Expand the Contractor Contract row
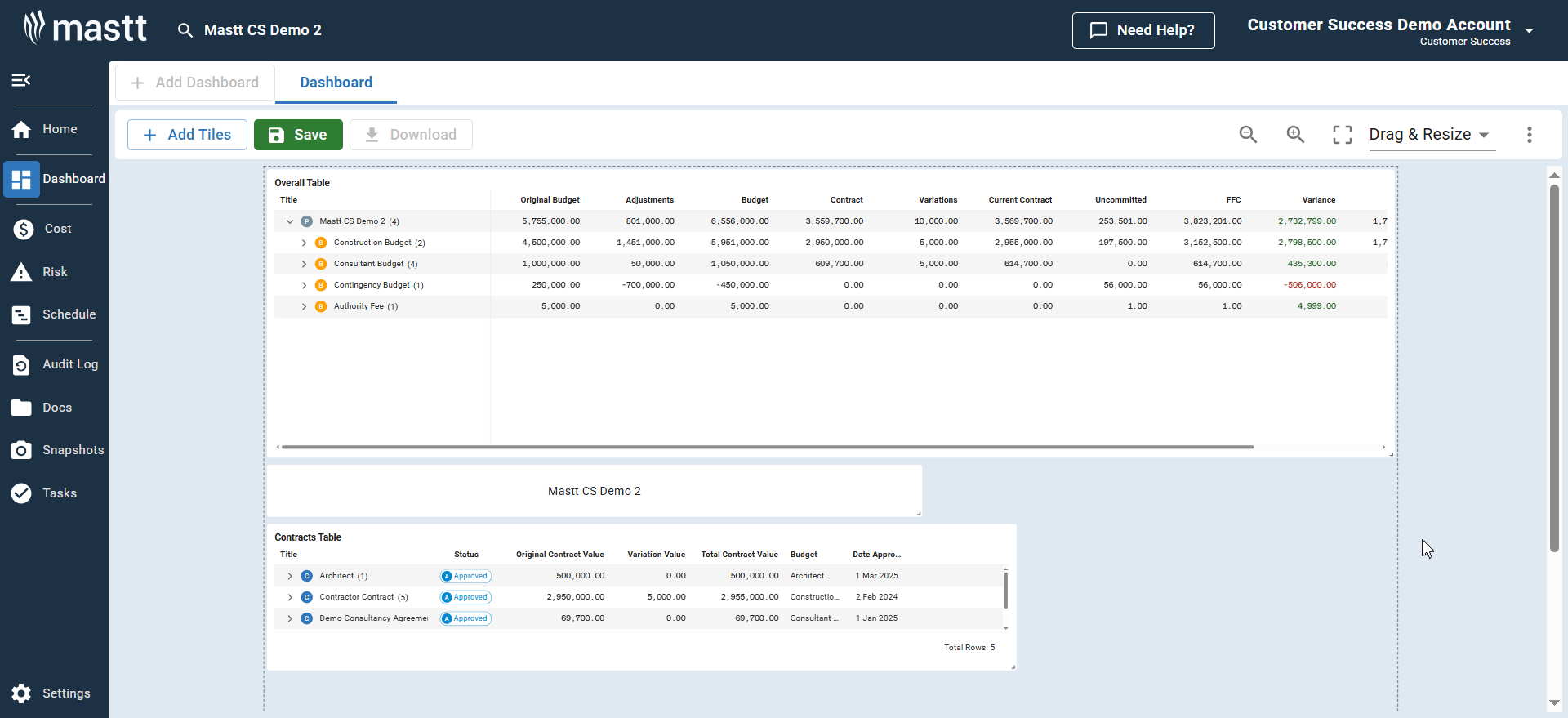The image size is (1568, 718). click(290, 597)
